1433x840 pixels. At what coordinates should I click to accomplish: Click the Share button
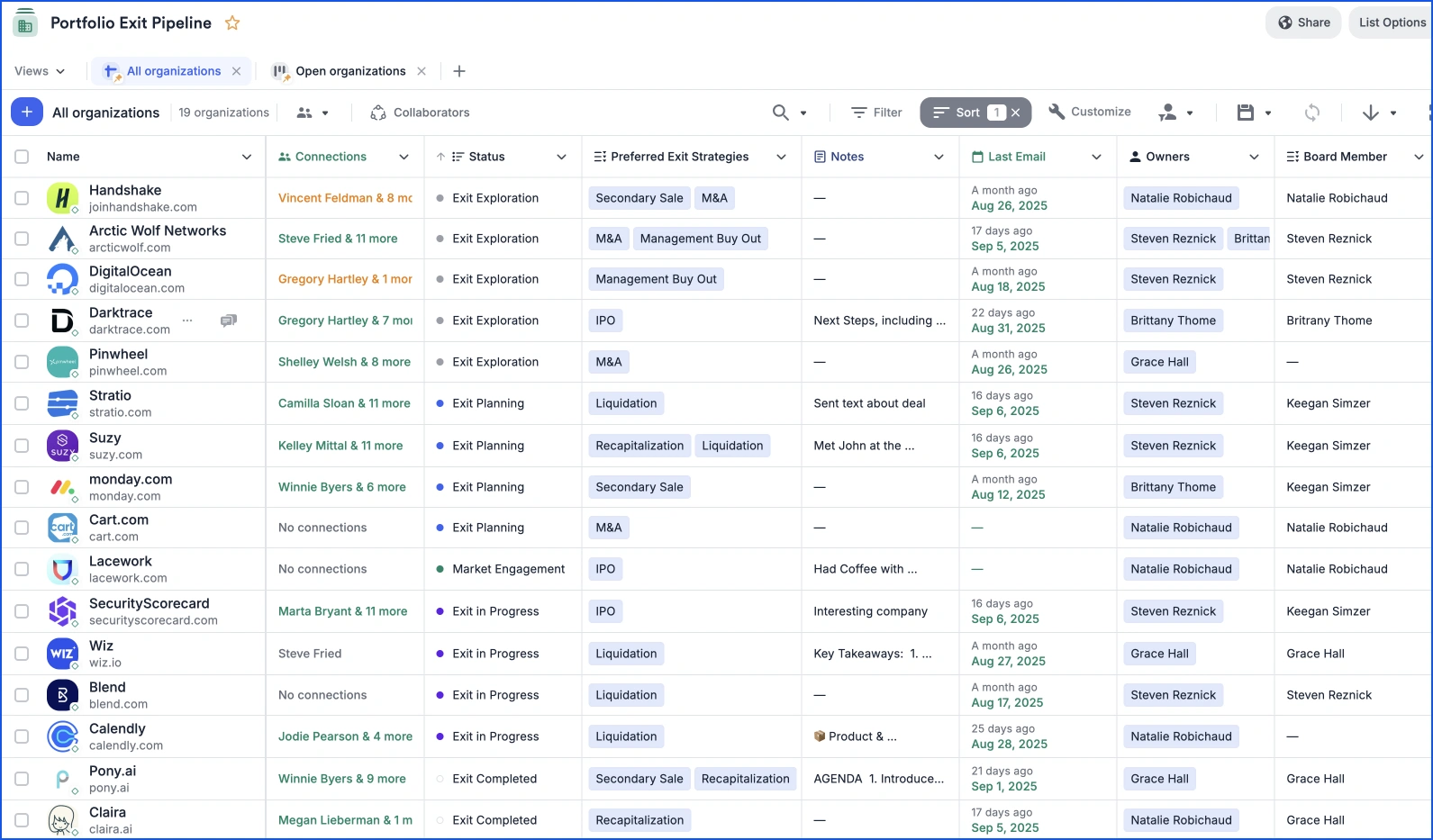coord(1303,23)
